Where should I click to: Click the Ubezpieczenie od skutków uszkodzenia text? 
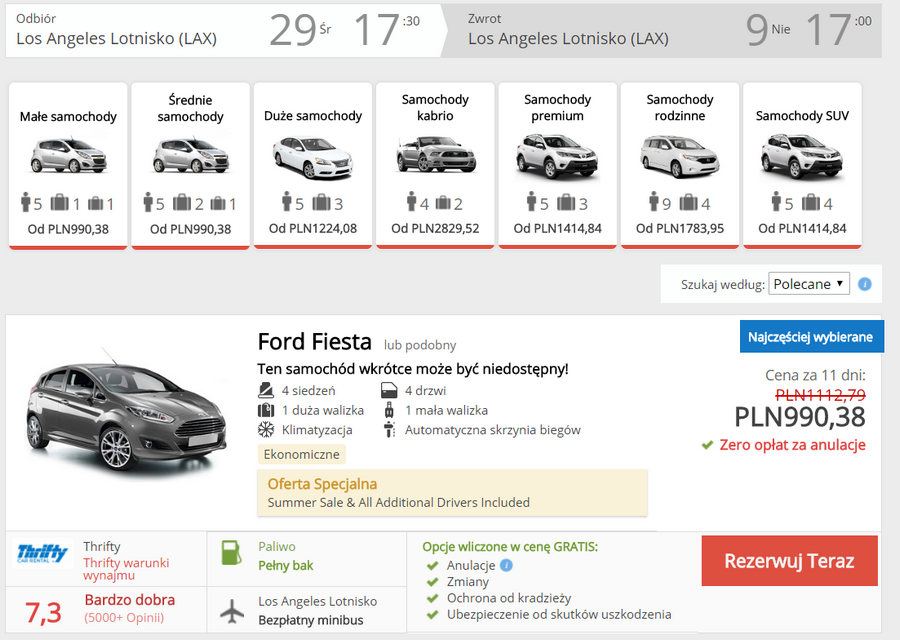tap(559, 614)
